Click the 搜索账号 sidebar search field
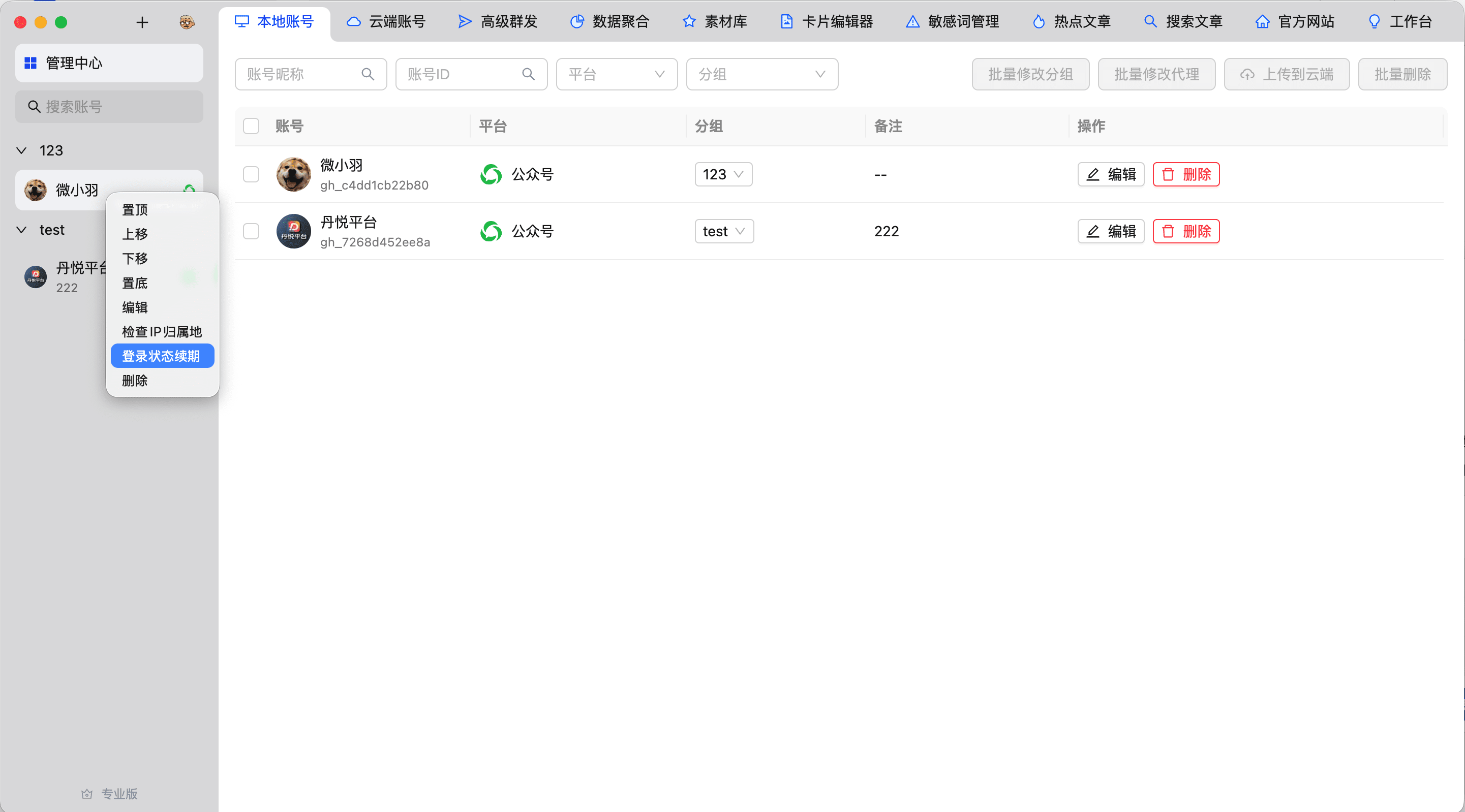This screenshot has height=812, width=1465. tap(109, 106)
